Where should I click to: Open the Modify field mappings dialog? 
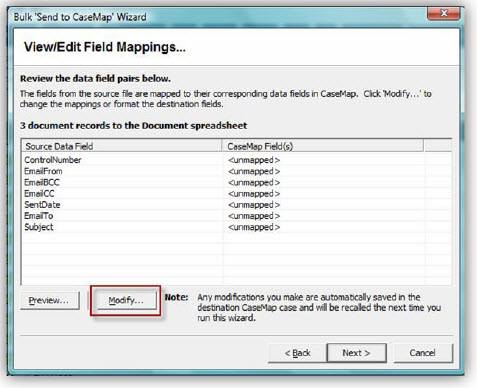pyautogui.click(x=126, y=301)
